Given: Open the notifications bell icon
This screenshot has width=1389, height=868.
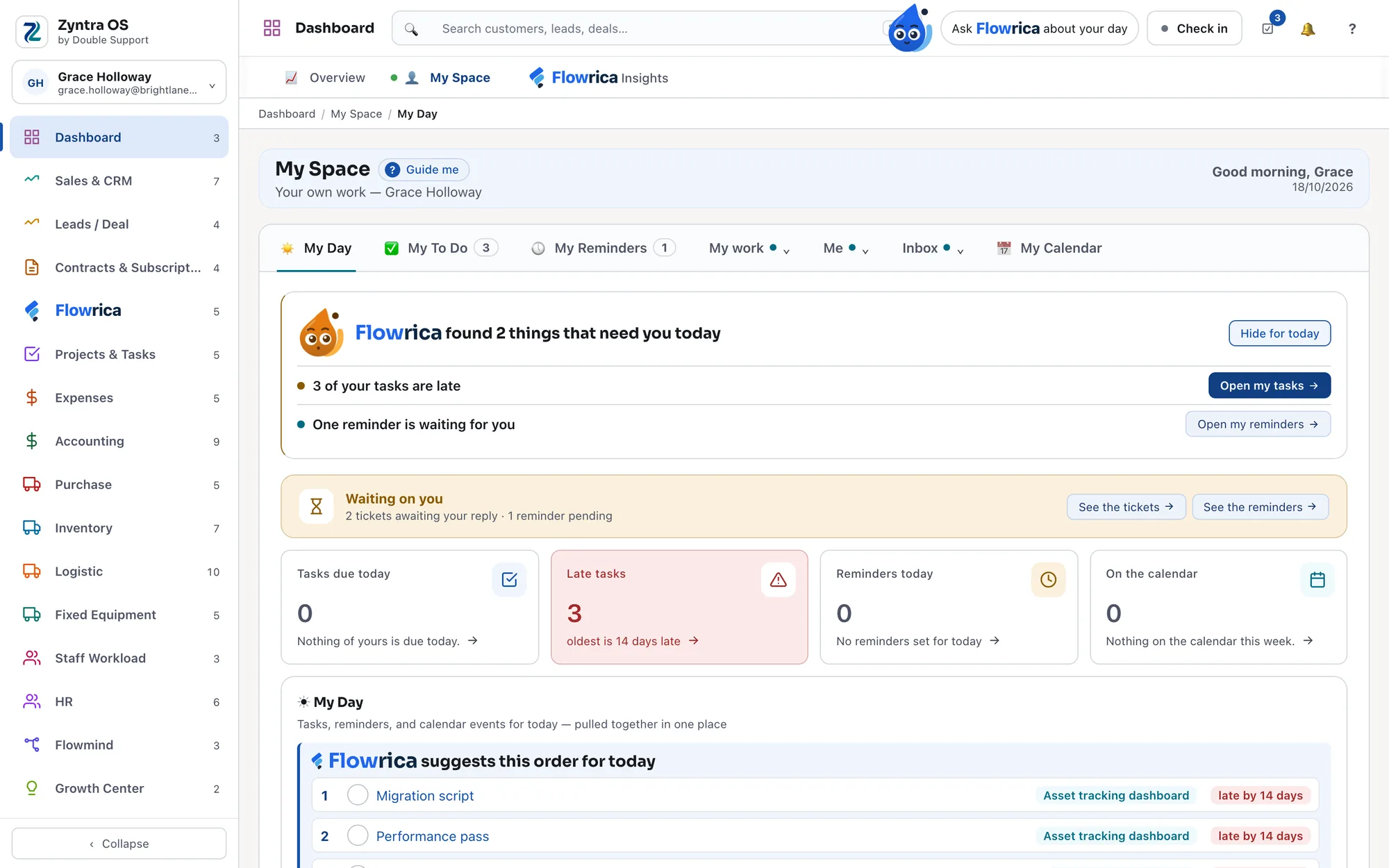Looking at the screenshot, I should [1308, 28].
